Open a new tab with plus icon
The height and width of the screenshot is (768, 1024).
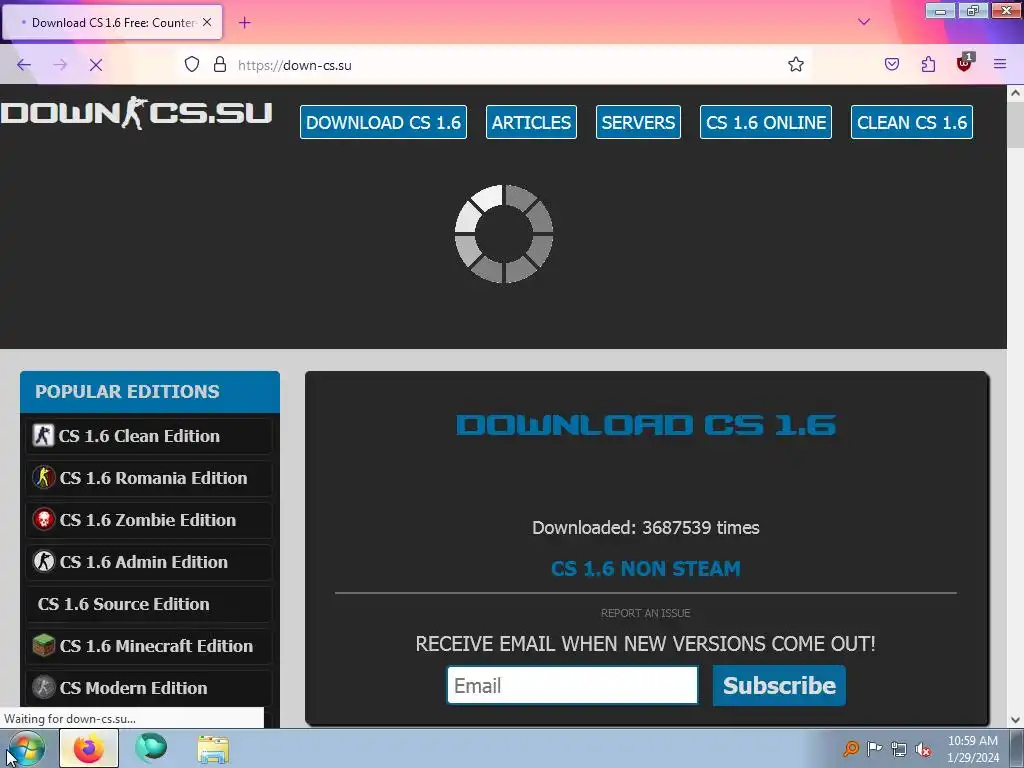[x=244, y=23]
